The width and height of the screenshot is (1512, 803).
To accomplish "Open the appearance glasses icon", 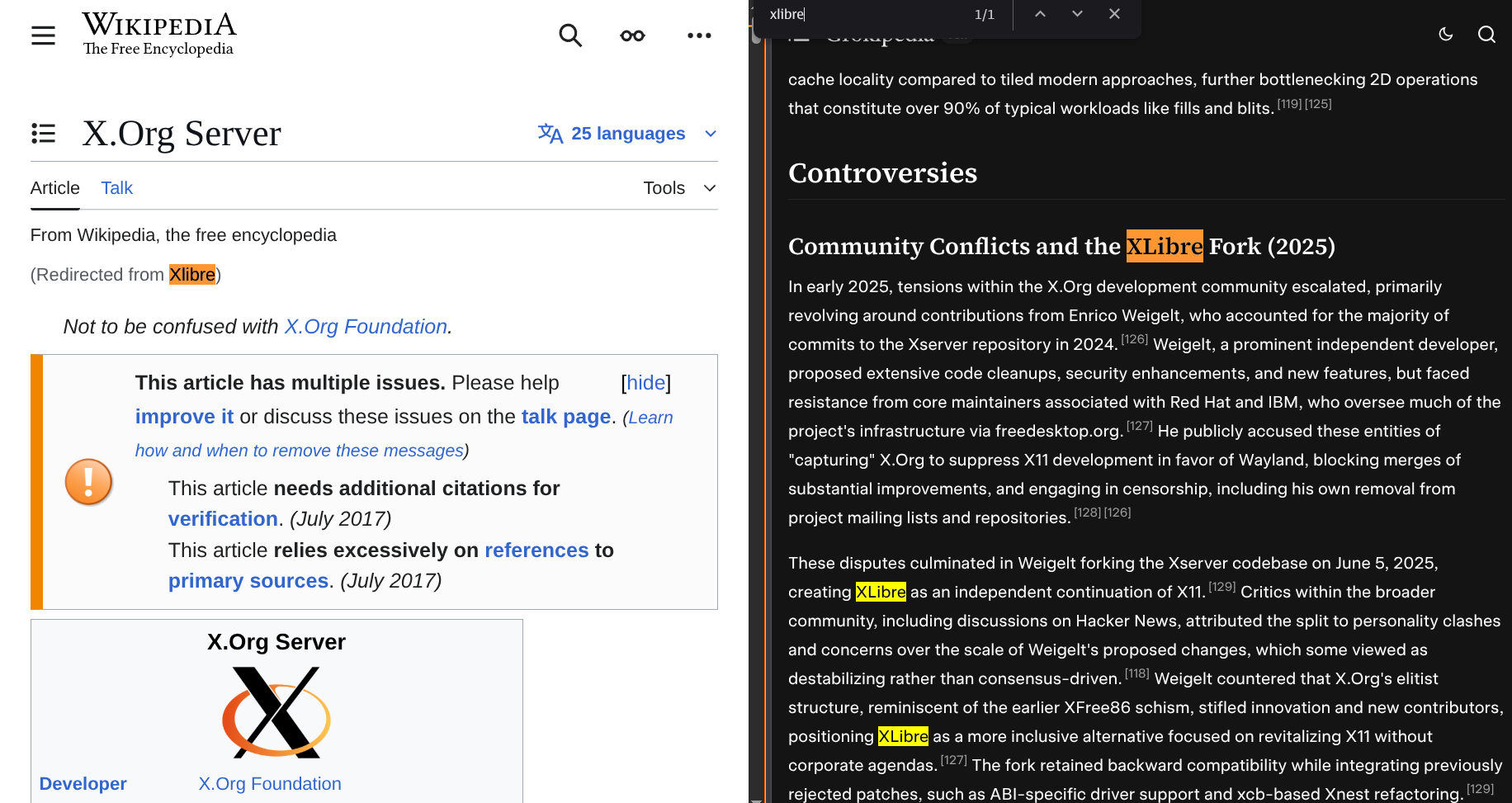I will 632,35.
